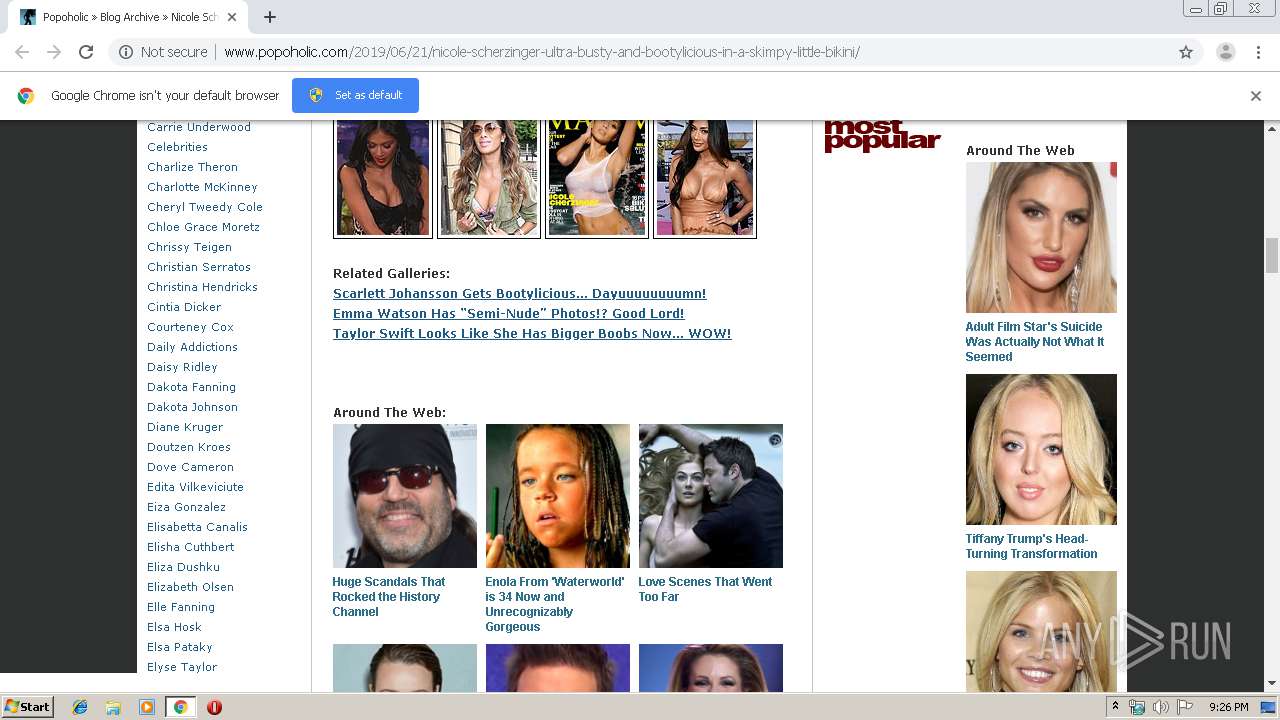Click the clock showing 9:26 PM
The width and height of the screenshot is (1280, 720).
(1228, 707)
